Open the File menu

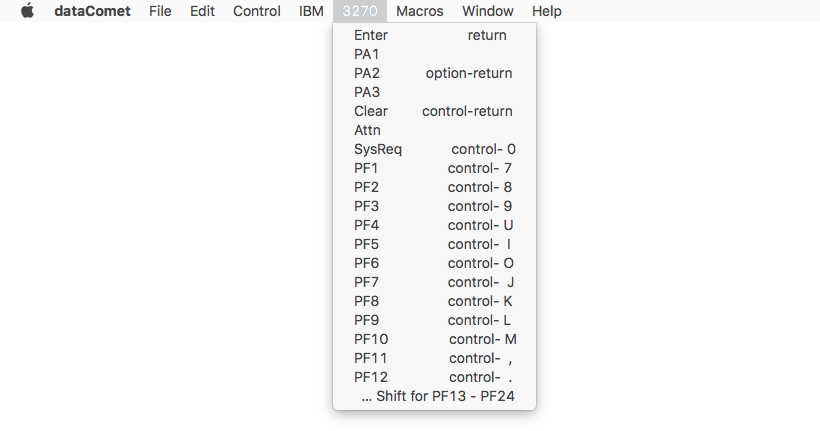pos(160,11)
